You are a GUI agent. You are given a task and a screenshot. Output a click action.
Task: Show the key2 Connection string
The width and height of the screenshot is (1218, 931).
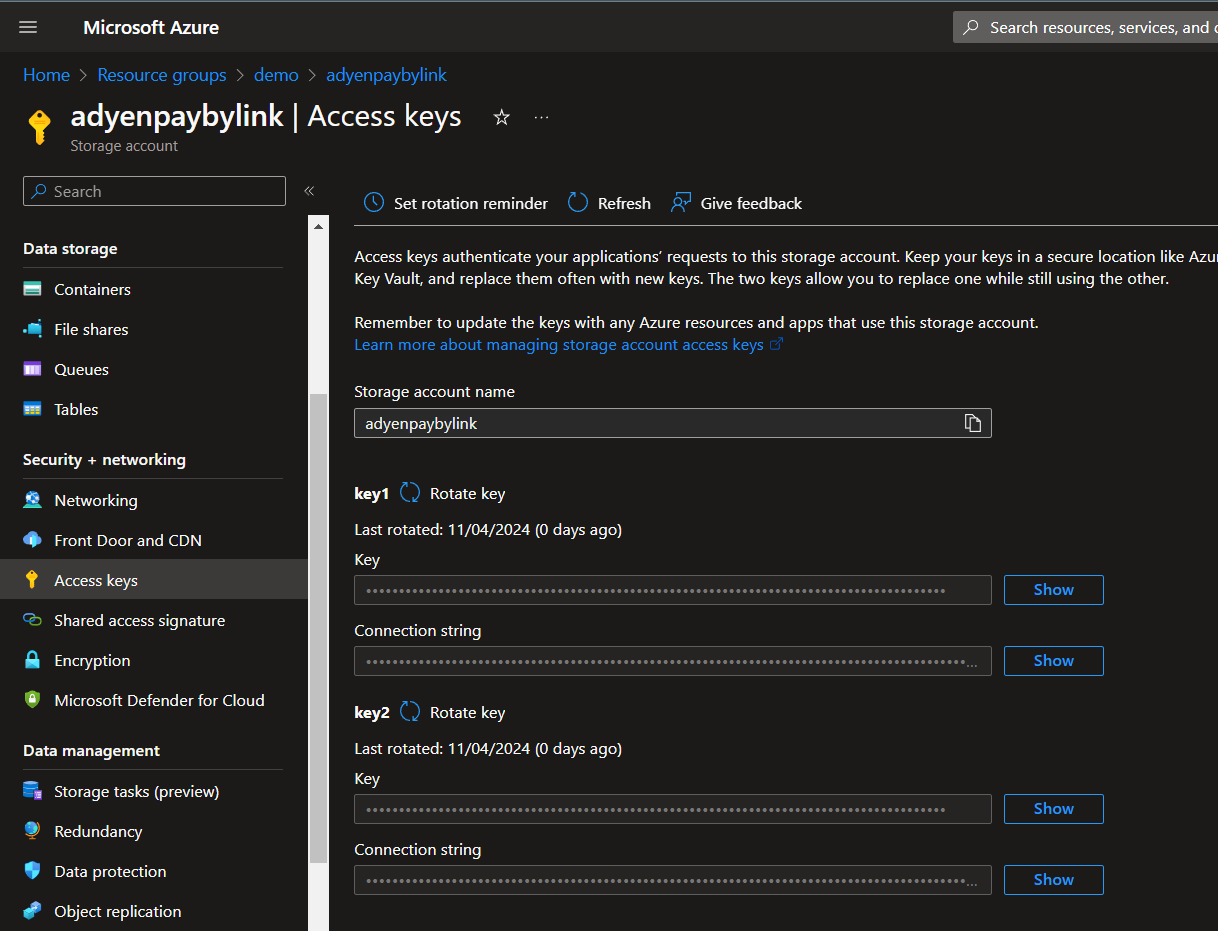[x=1053, y=880]
